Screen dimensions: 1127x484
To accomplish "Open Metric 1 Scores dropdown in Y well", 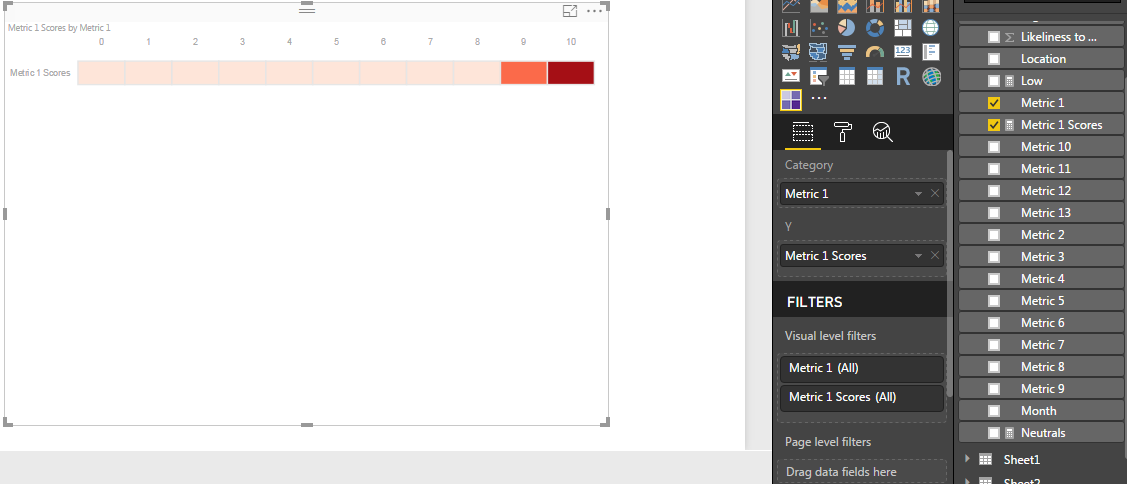I will pos(919,256).
